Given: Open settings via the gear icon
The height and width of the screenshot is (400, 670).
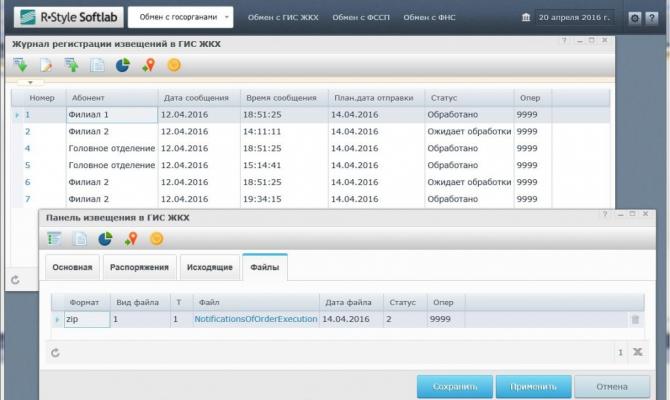Looking at the screenshot, I should pyautogui.click(x=635, y=18).
